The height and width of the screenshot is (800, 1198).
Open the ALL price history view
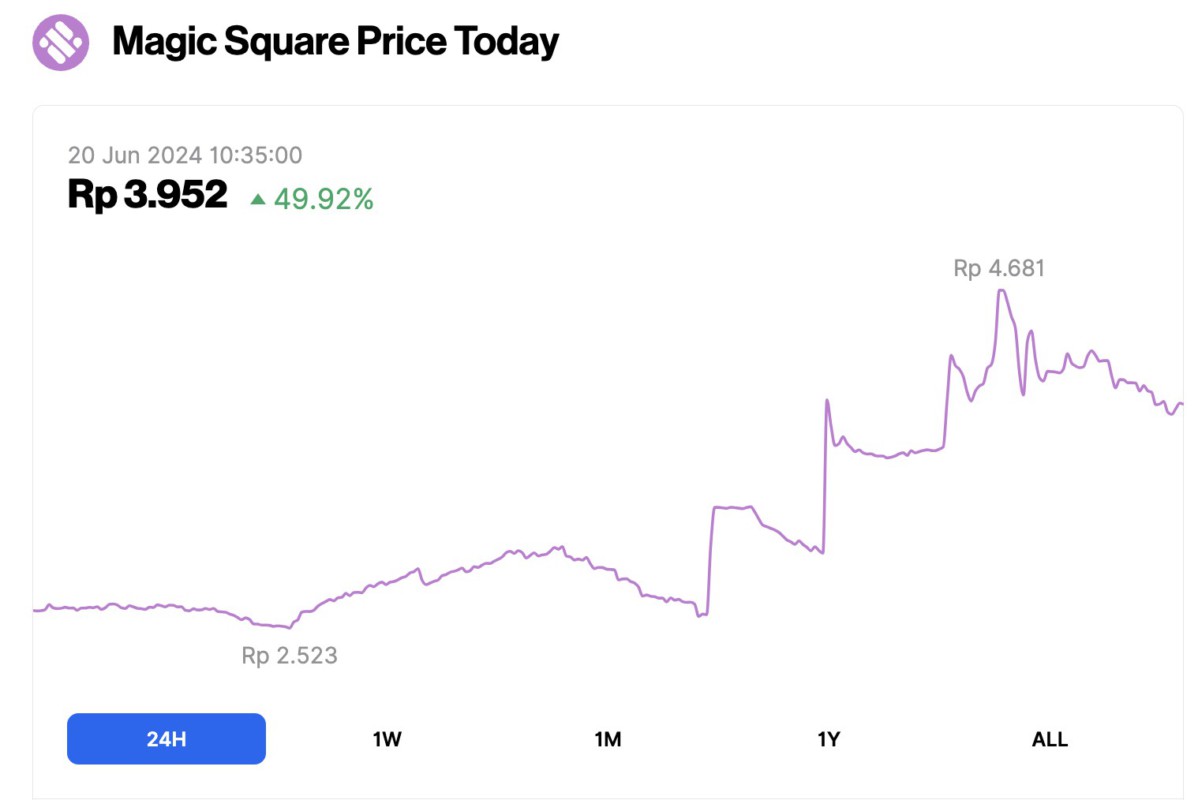tap(1048, 739)
